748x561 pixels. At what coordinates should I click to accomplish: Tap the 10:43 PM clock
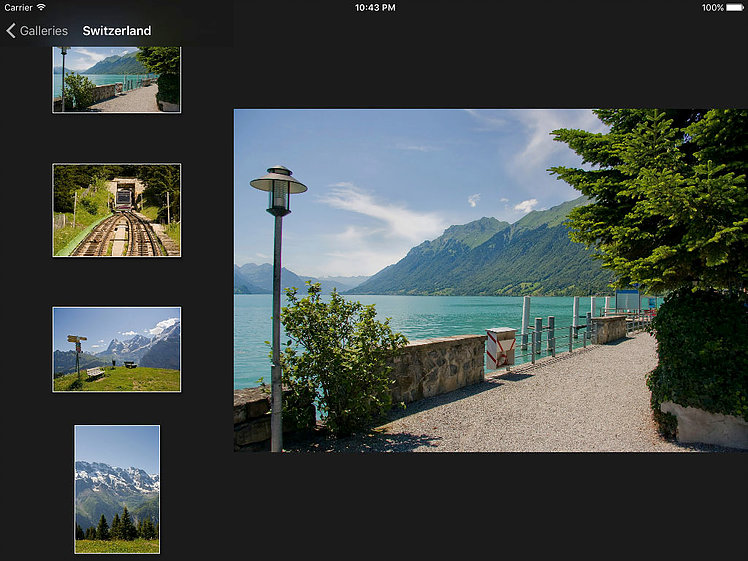coord(374,7)
